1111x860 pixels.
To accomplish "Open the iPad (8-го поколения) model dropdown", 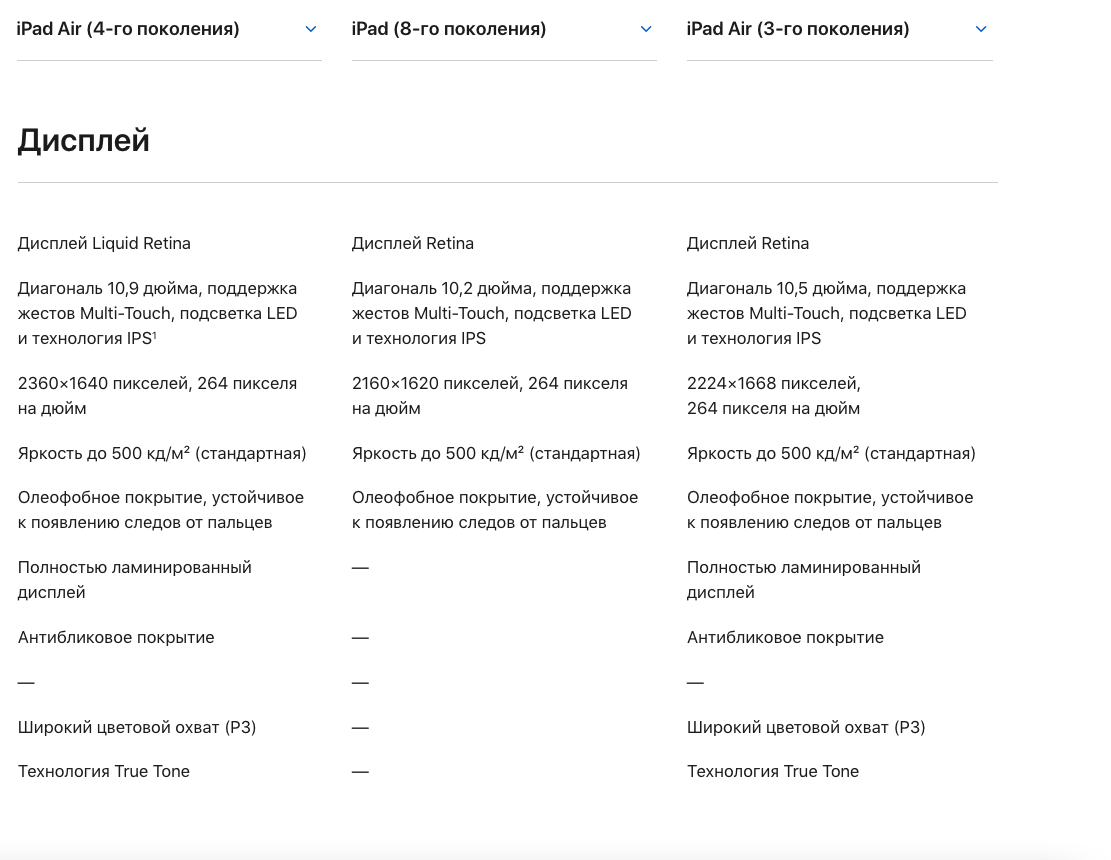I will (x=504, y=30).
